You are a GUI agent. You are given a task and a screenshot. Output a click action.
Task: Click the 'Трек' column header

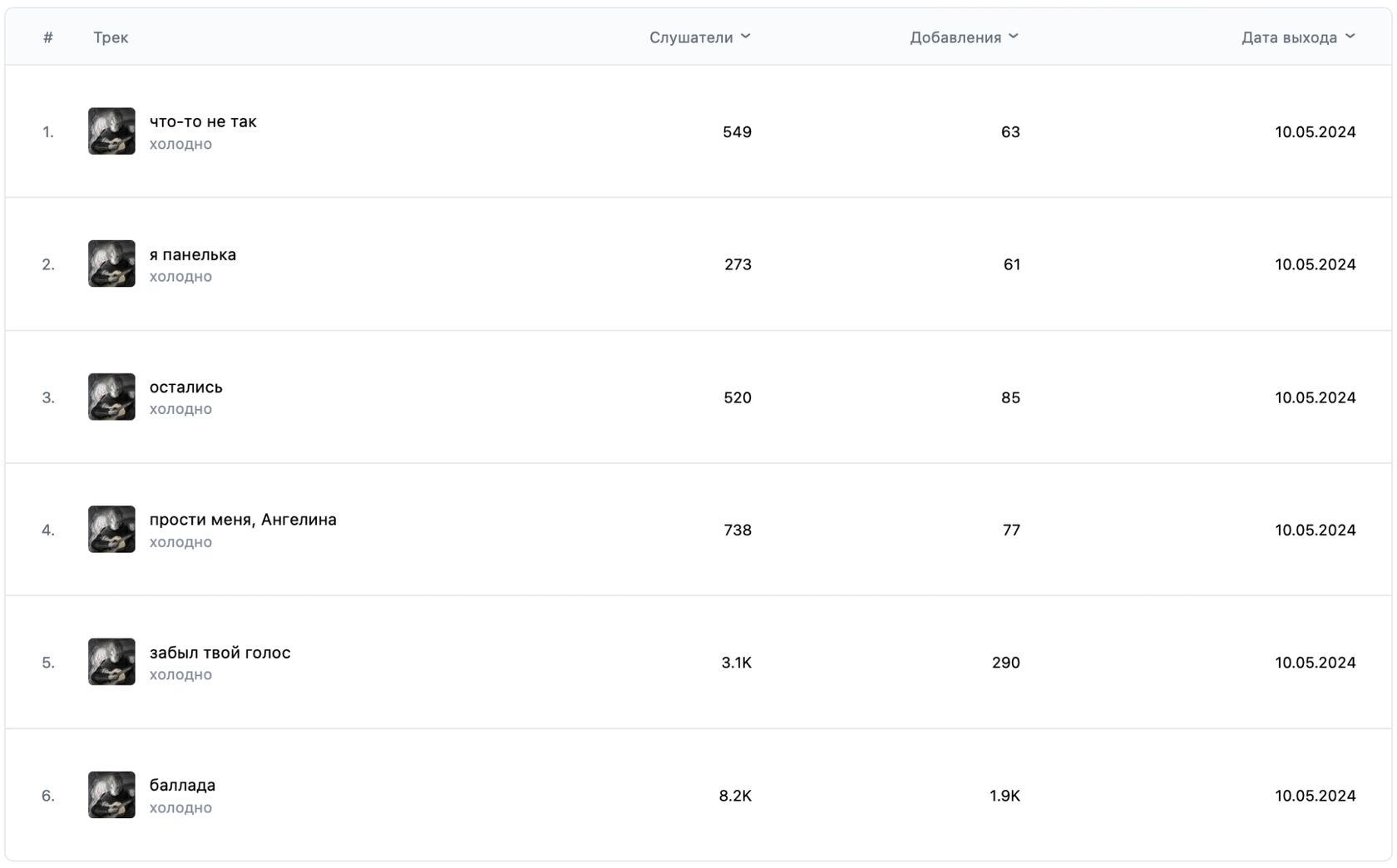tap(111, 37)
